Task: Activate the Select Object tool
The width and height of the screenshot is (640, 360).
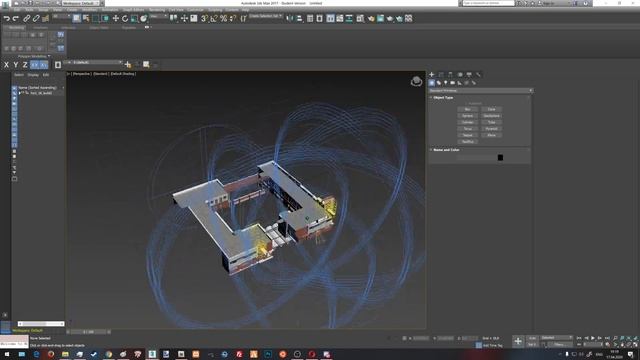Action: tap(77, 18)
